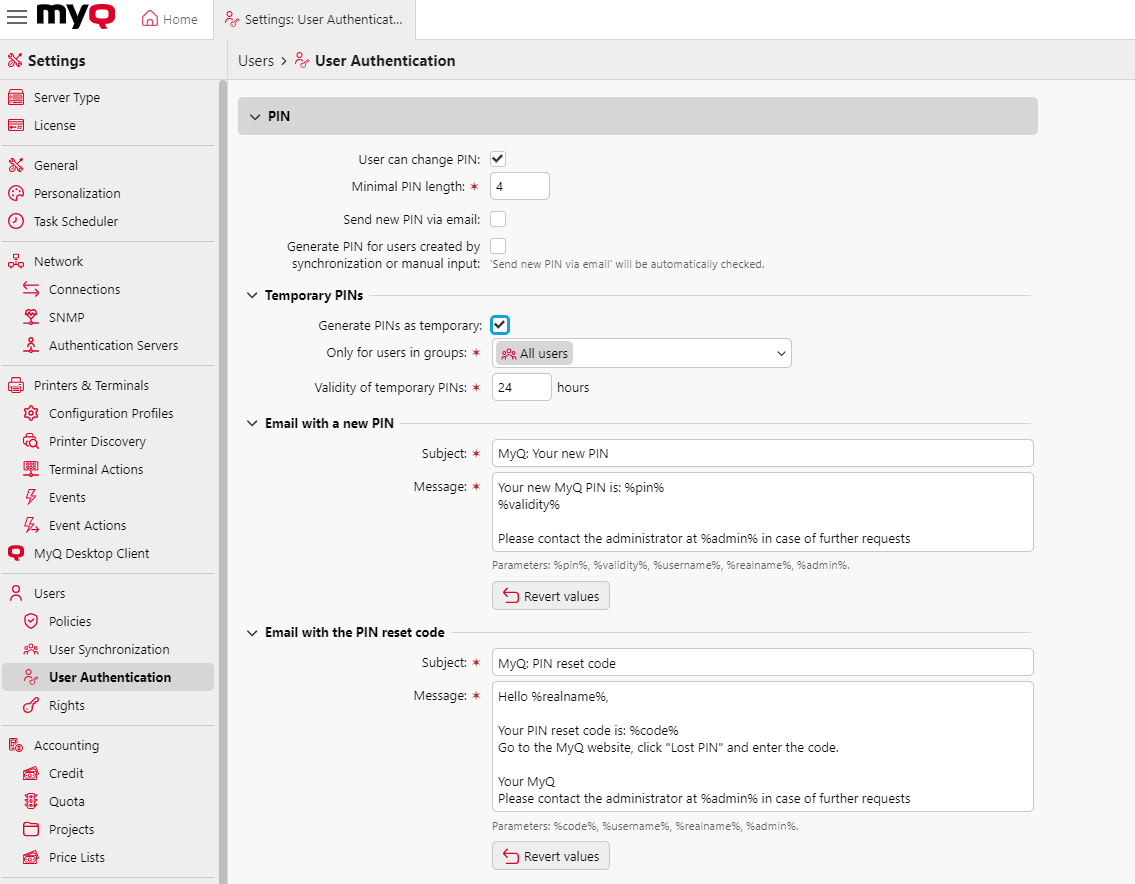This screenshot has height=884, width=1135.
Task: Open the Connections settings icon
Action: pyautogui.click(x=32, y=289)
